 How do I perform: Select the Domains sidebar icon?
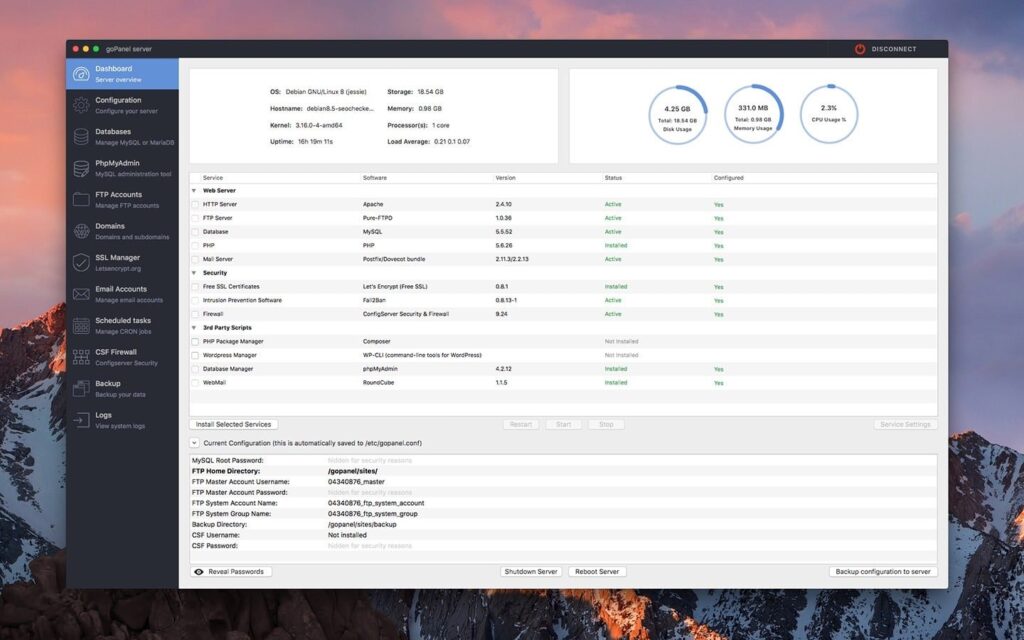(122, 230)
